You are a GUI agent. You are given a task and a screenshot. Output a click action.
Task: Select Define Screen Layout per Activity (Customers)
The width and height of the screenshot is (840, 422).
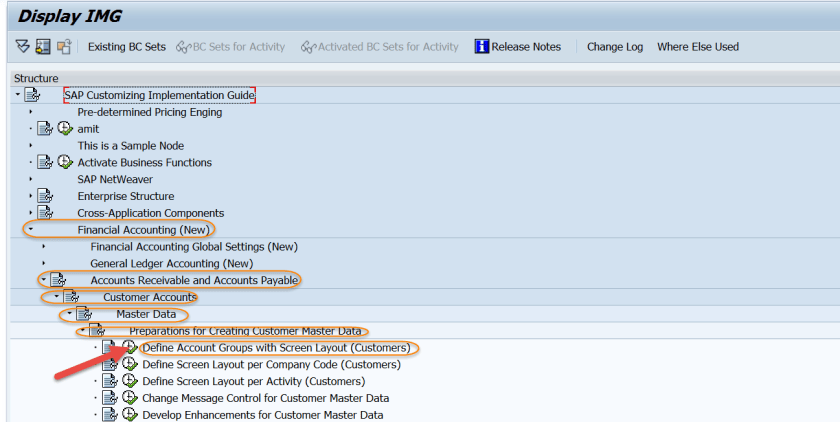point(254,381)
